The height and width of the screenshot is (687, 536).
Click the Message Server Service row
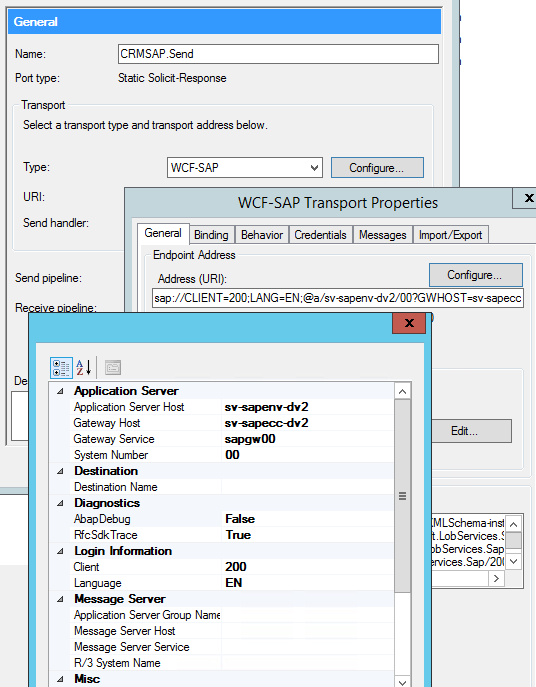click(x=231, y=647)
